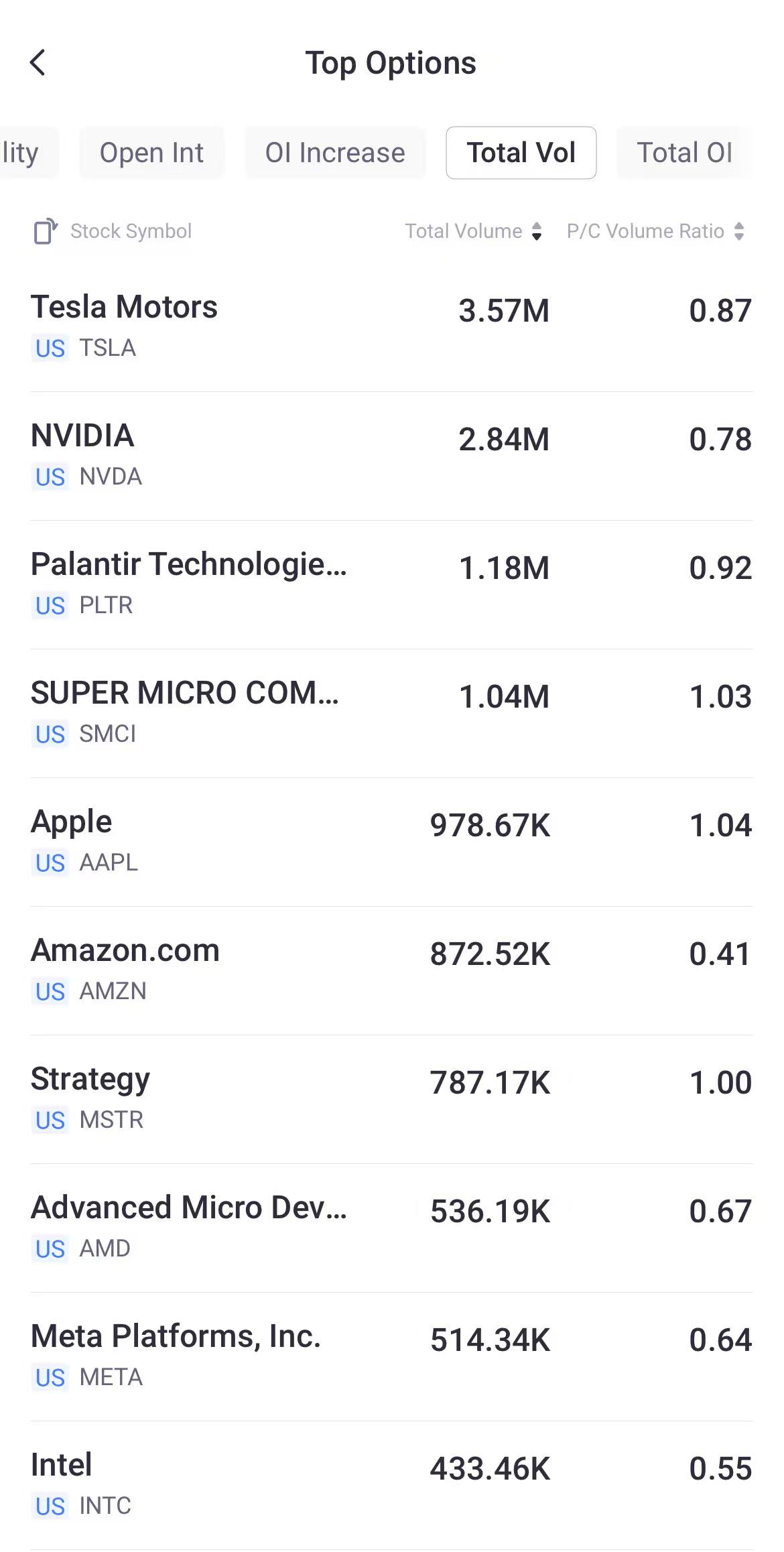Image resolution: width=784 pixels, height=1552 pixels.
Task: Sort by P/C Volume Ratio arrows
Action: click(x=739, y=232)
